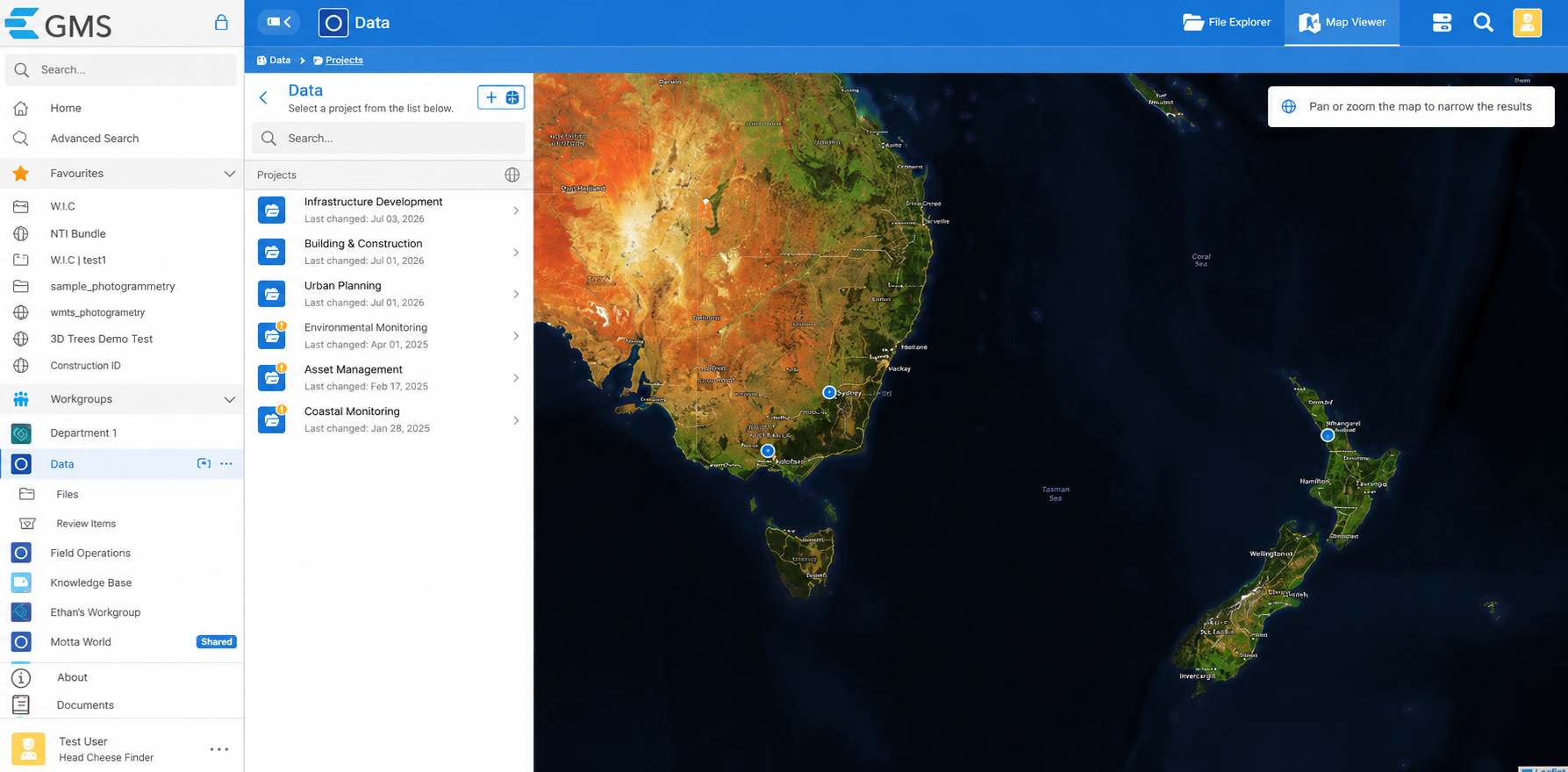The width and height of the screenshot is (1568, 772).
Task: Click the globe icon in the Projects header
Action: 512,175
